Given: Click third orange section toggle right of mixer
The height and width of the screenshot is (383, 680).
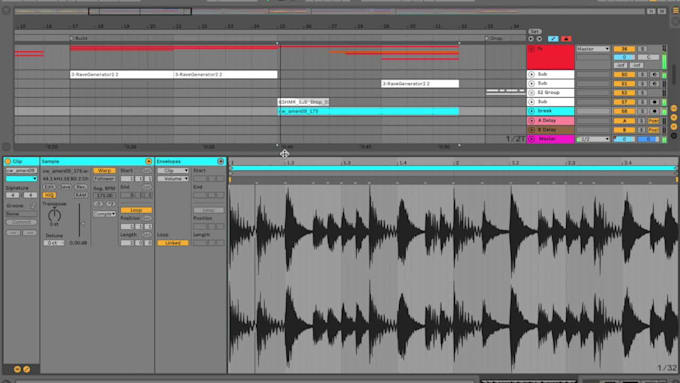Looking at the screenshot, I should (x=674, y=126).
